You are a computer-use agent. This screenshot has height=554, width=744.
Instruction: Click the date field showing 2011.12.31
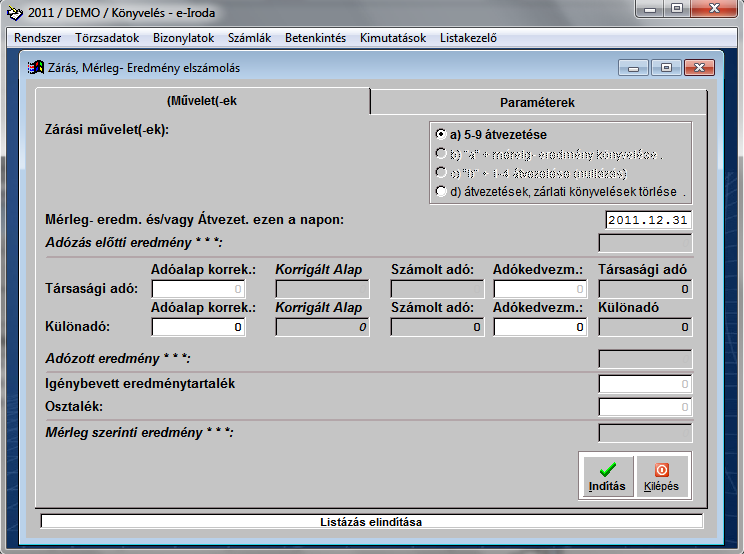[x=649, y=220]
